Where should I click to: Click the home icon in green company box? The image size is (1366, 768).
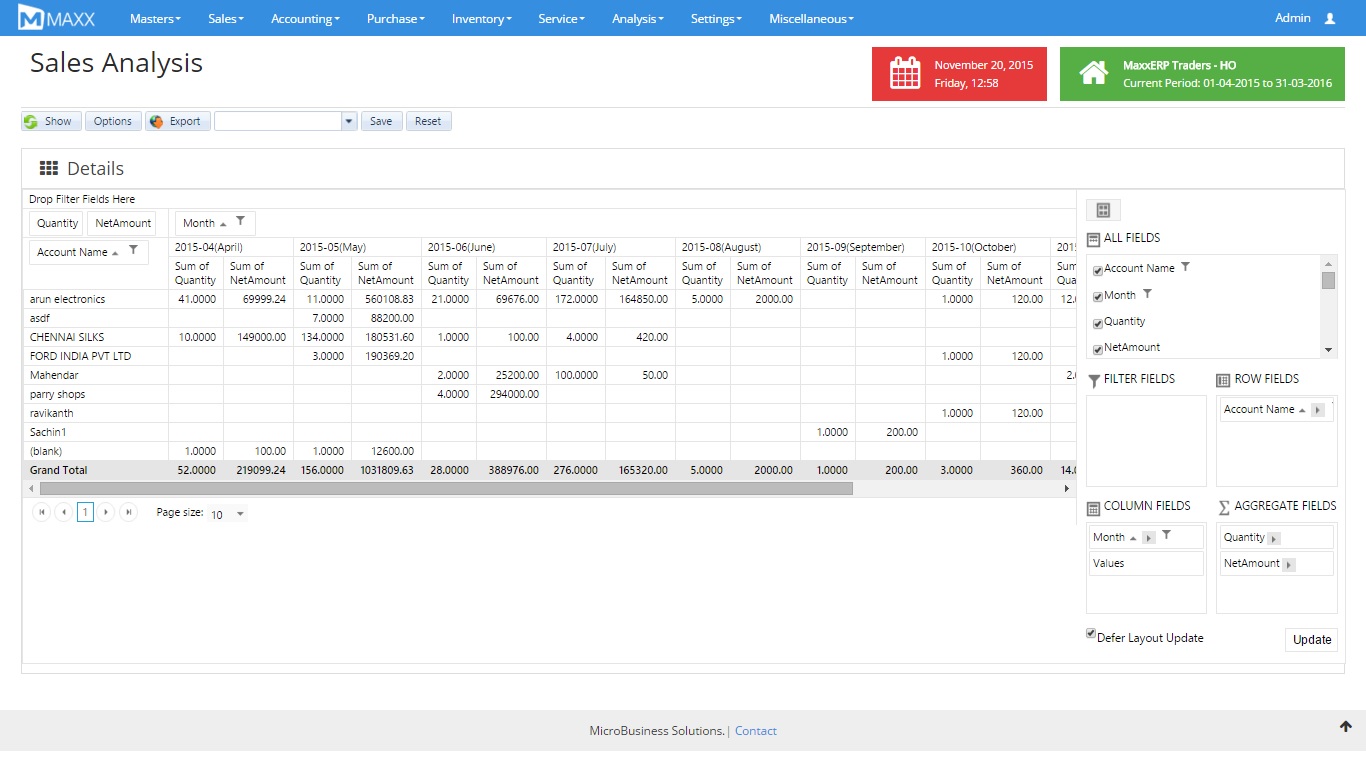click(x=1093, y=74)
